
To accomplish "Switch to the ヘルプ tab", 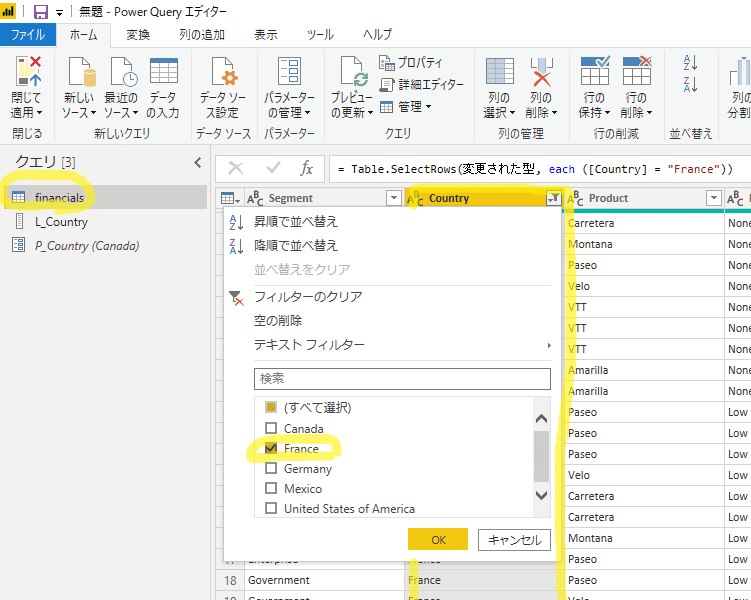I will coord(377,34).
